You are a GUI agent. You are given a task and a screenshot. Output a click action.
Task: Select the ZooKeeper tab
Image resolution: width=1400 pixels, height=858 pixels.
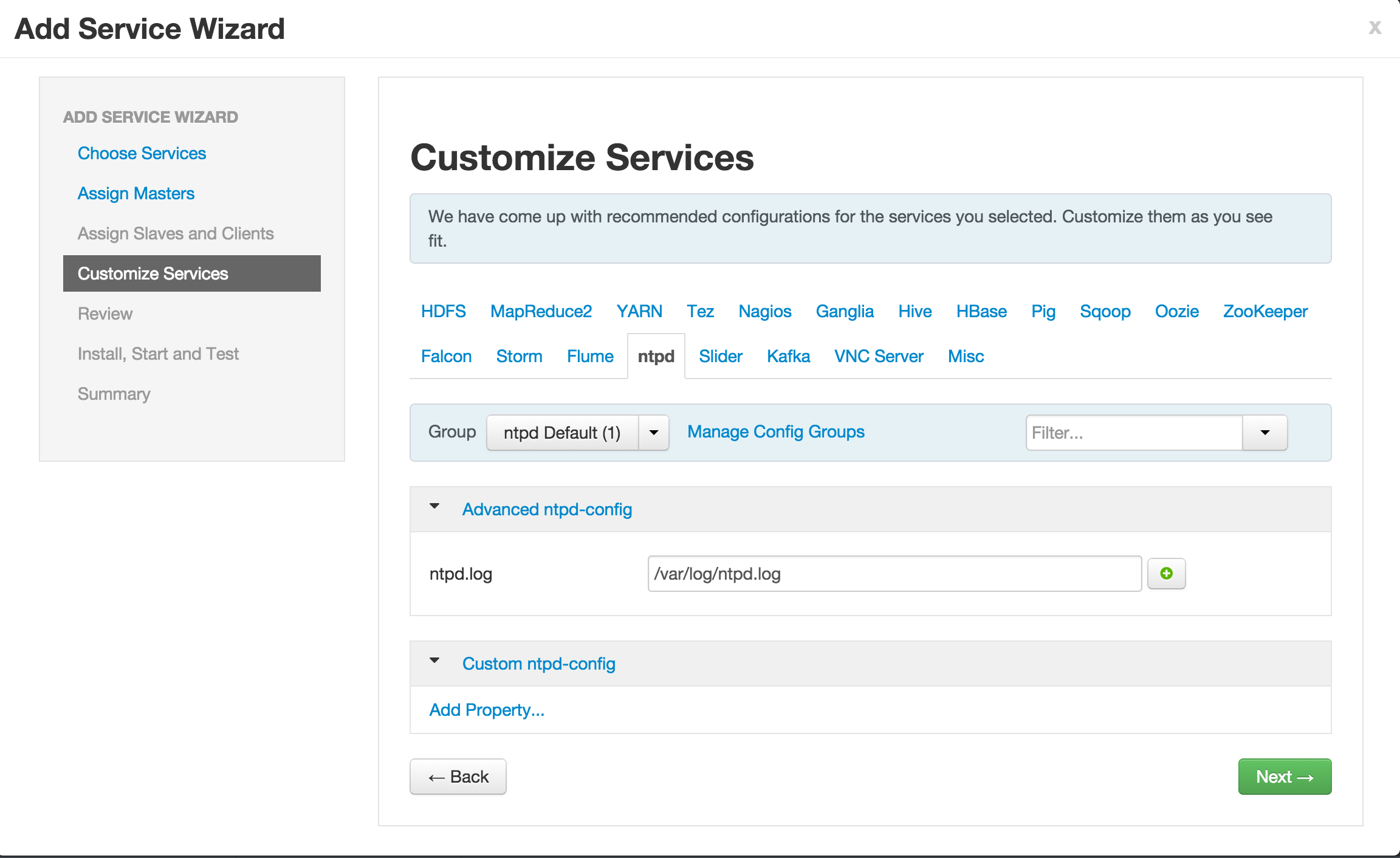pos(1265,311)
